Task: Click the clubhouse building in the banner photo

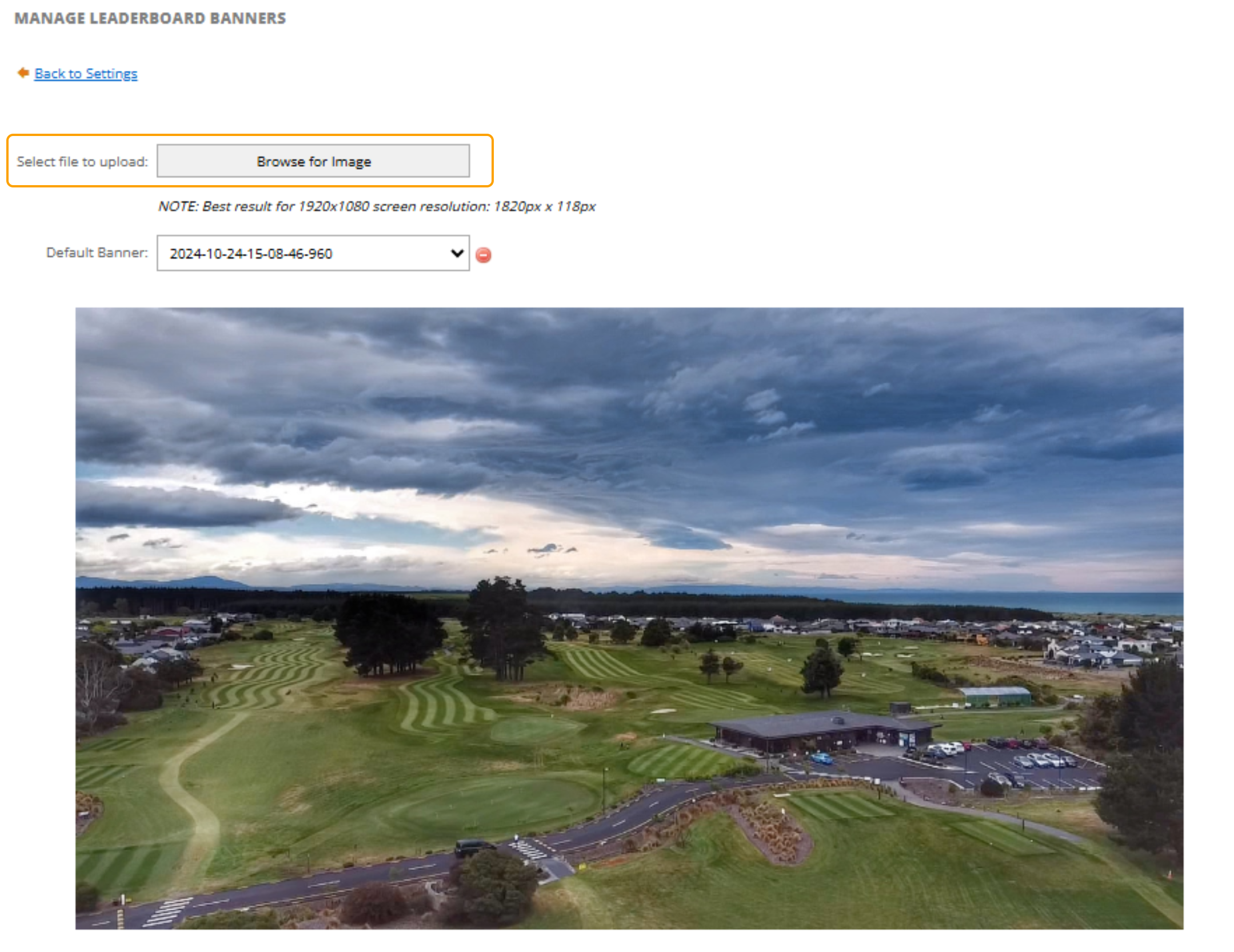Action: 823,731
